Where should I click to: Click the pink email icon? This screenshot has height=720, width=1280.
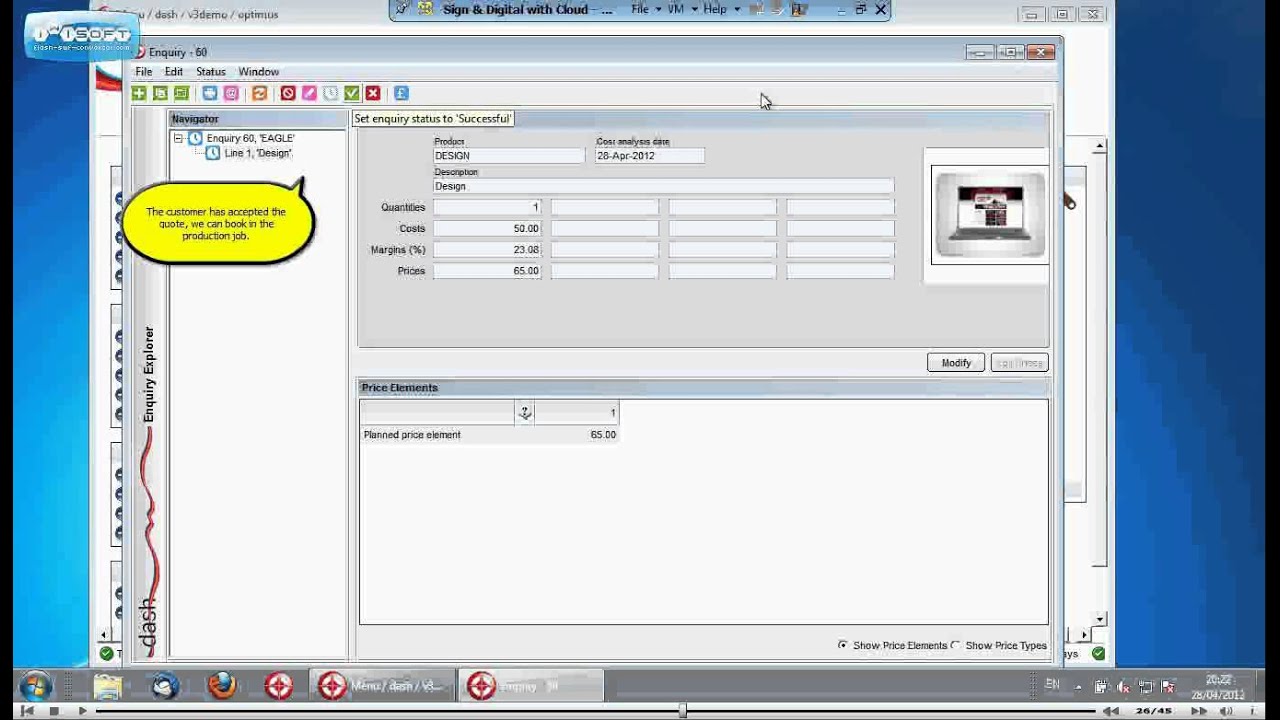(x=231, y=93)
